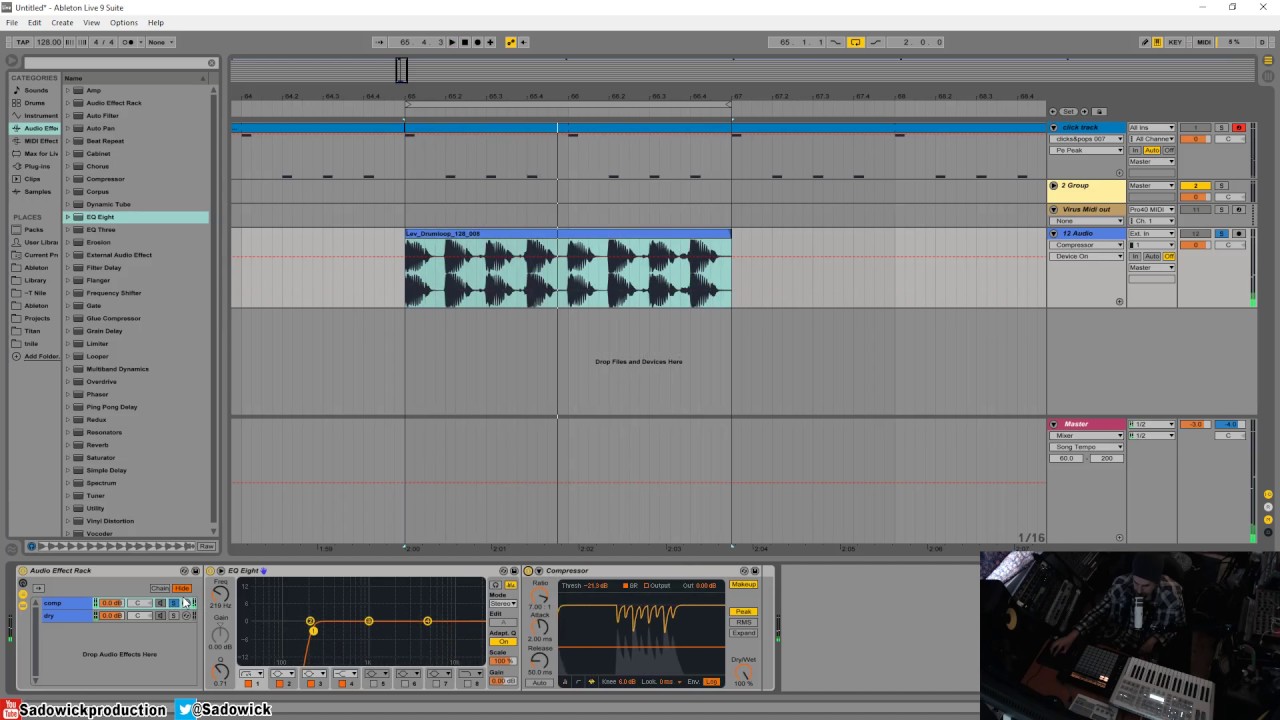Solo the comp chain
This screenshot has height=720, width=1280.
tap(173, 603)
